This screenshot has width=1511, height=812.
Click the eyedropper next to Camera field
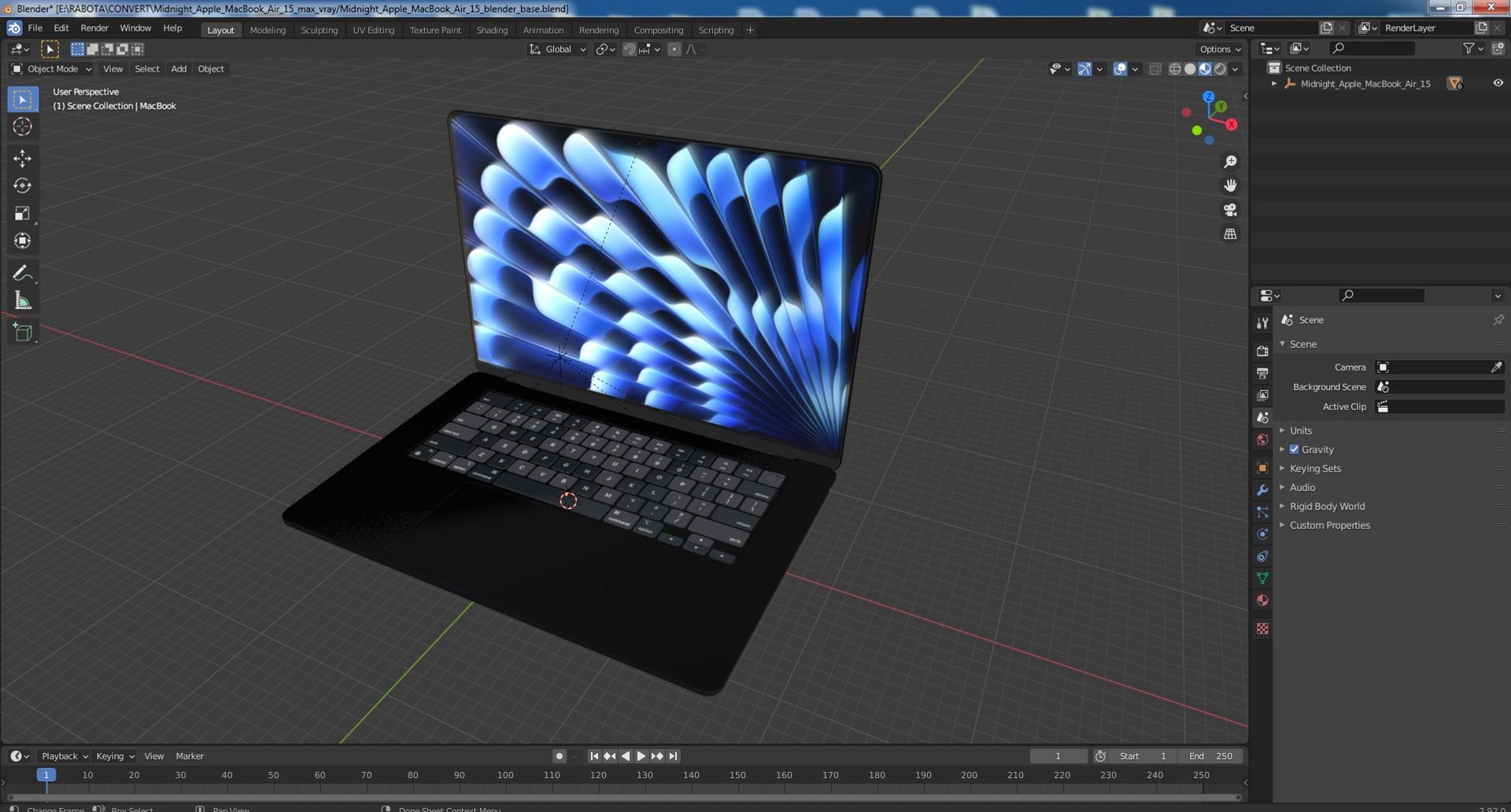1496,367
